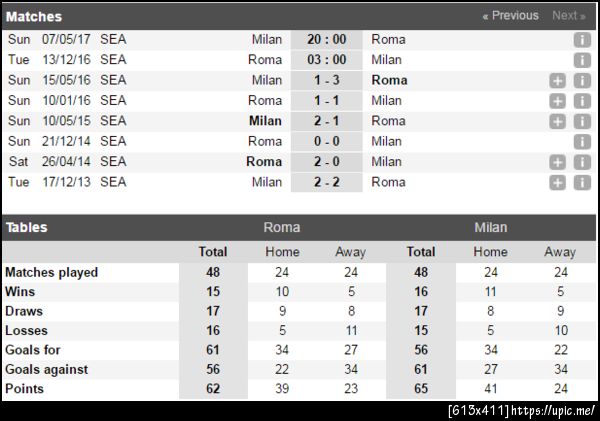This screenshot has width=600, height=421.
Task: View info icon for 10/05/15 match
Action: [582, 121]
